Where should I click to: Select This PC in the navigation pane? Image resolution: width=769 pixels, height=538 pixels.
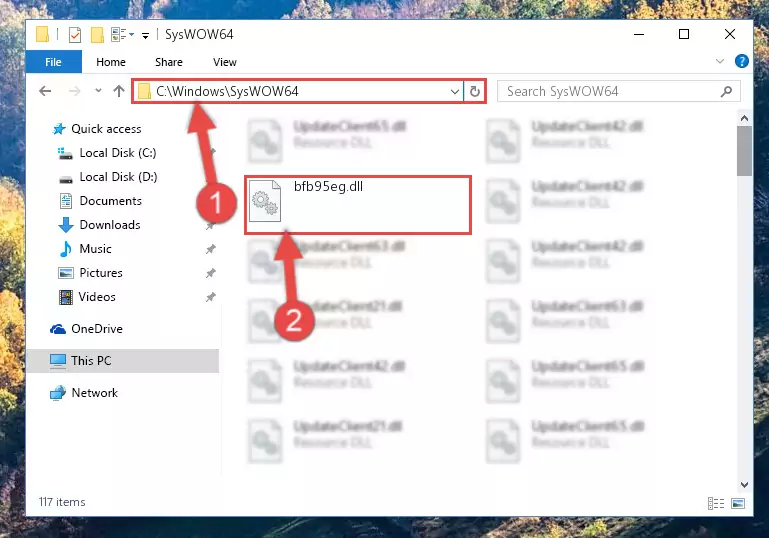point(123,360)
